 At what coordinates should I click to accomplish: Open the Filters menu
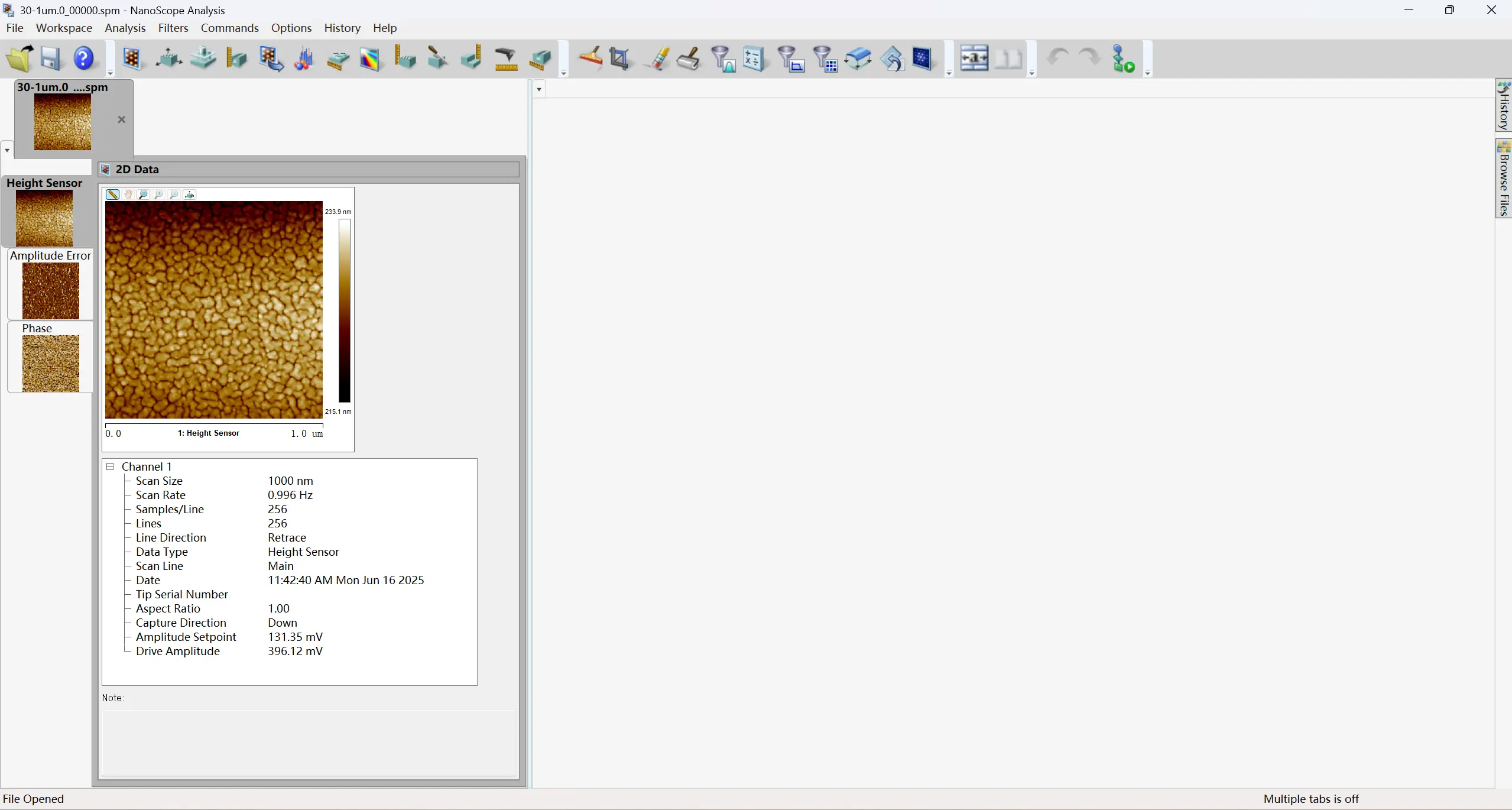tap(173, 28)
